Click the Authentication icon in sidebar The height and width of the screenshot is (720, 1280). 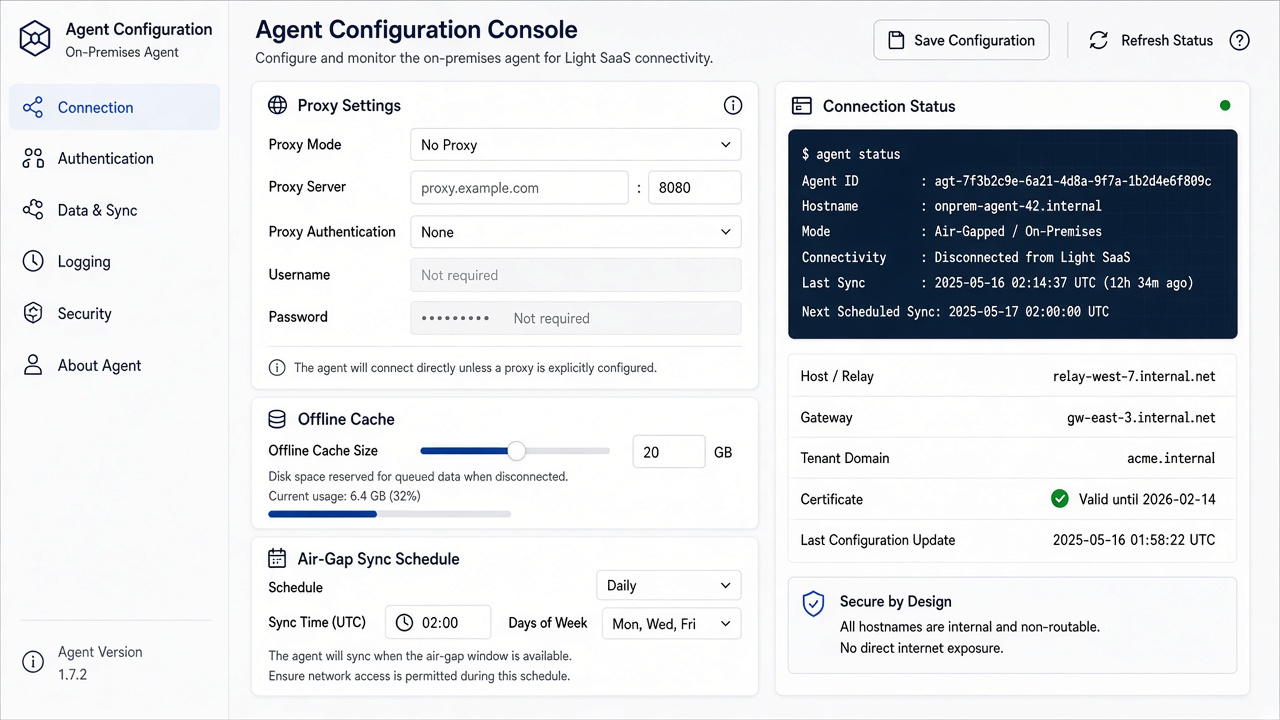pyautogui.click(x=33, y=158)
